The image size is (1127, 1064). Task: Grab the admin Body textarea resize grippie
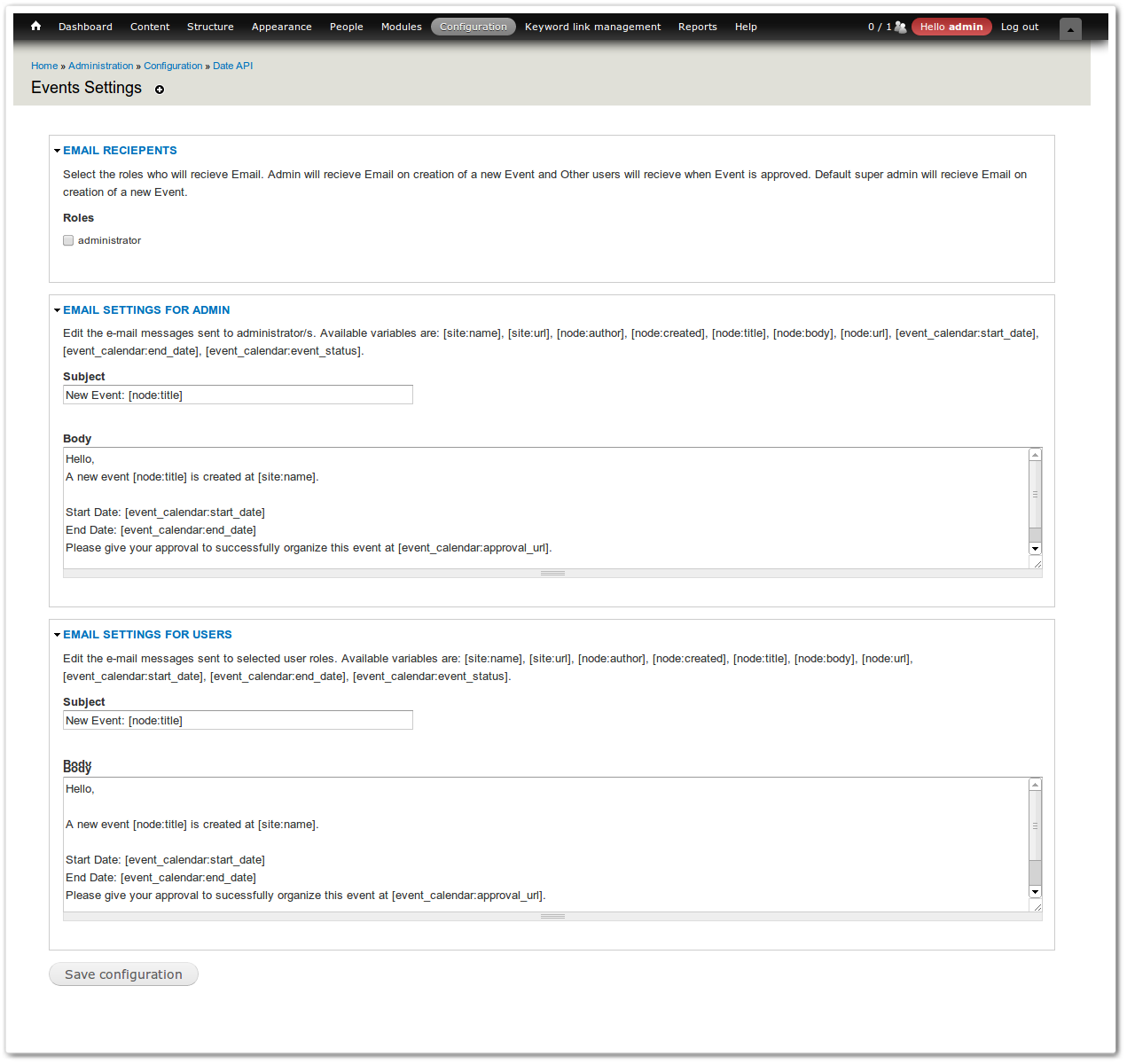(x=552, y=574)
